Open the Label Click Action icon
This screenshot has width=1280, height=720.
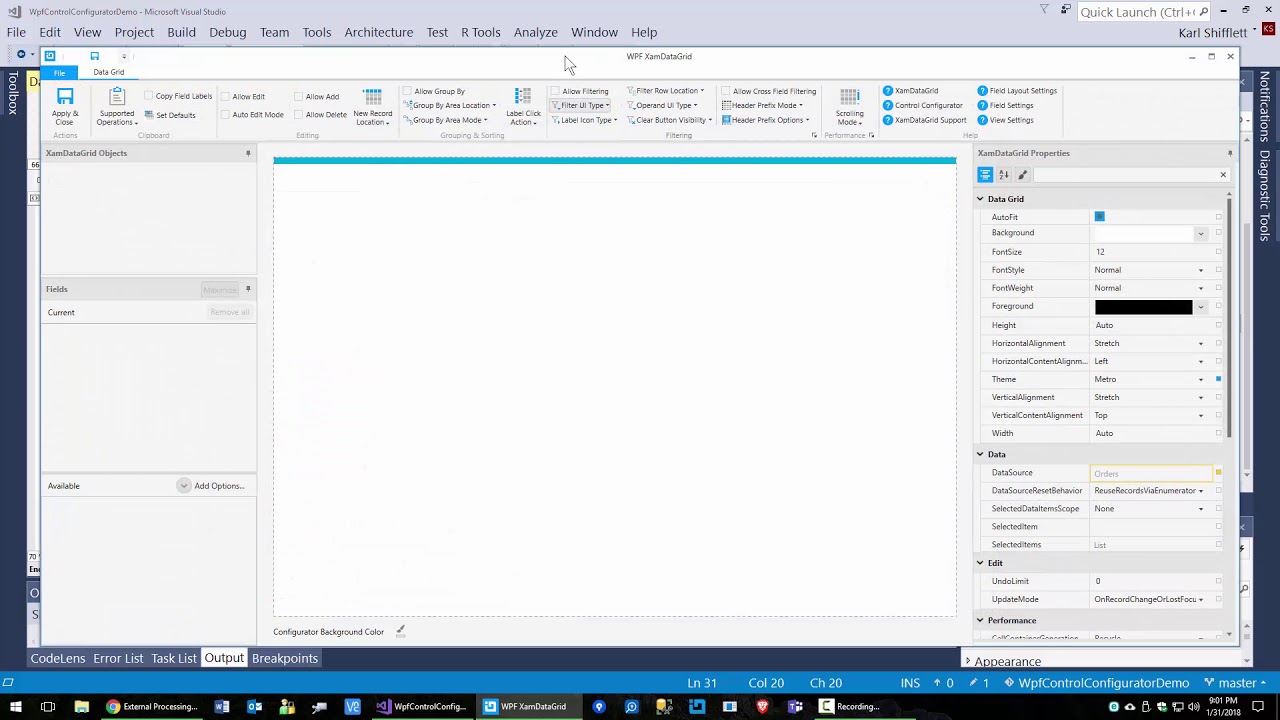(523, 96)
